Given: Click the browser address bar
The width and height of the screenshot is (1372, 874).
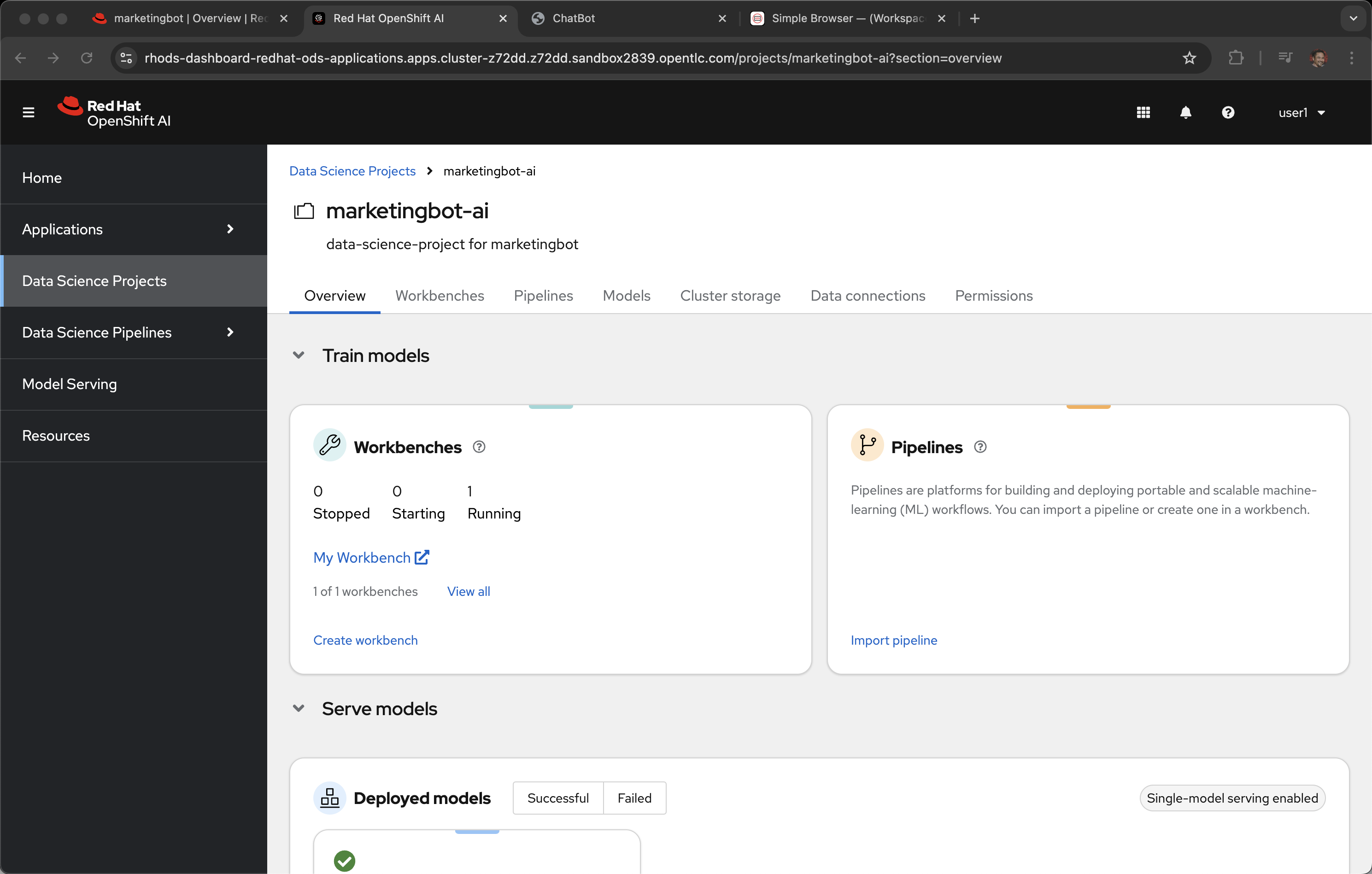Looking at the screenshot, I should [573, 58].
